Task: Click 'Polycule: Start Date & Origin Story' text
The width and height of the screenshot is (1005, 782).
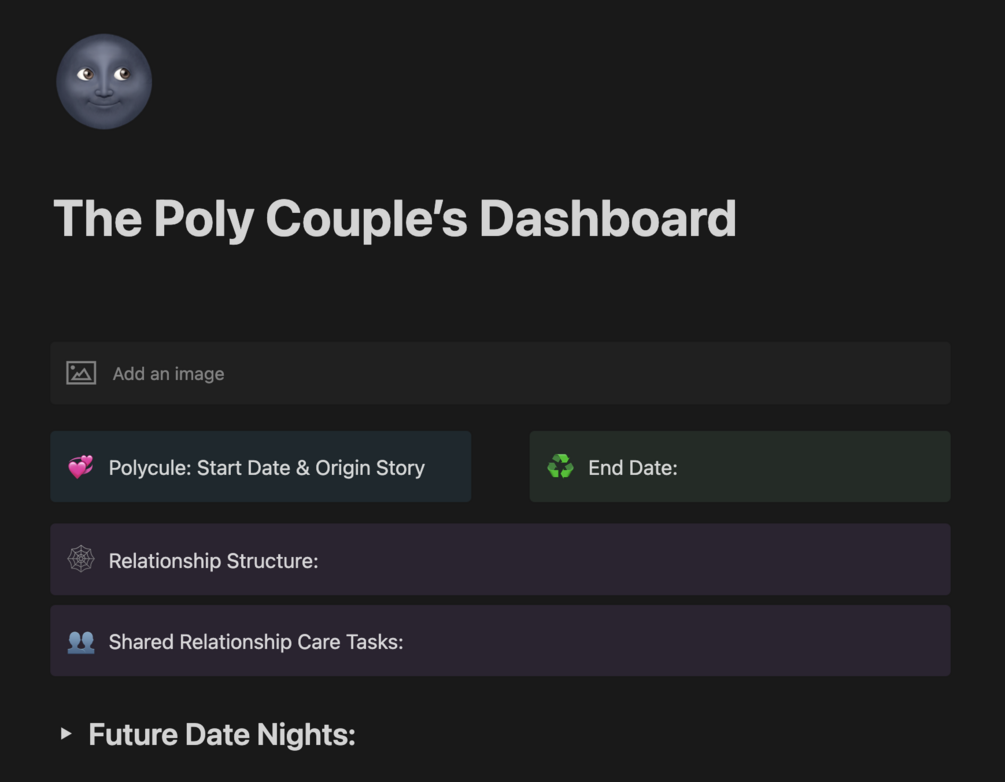Action: point(267,468)
